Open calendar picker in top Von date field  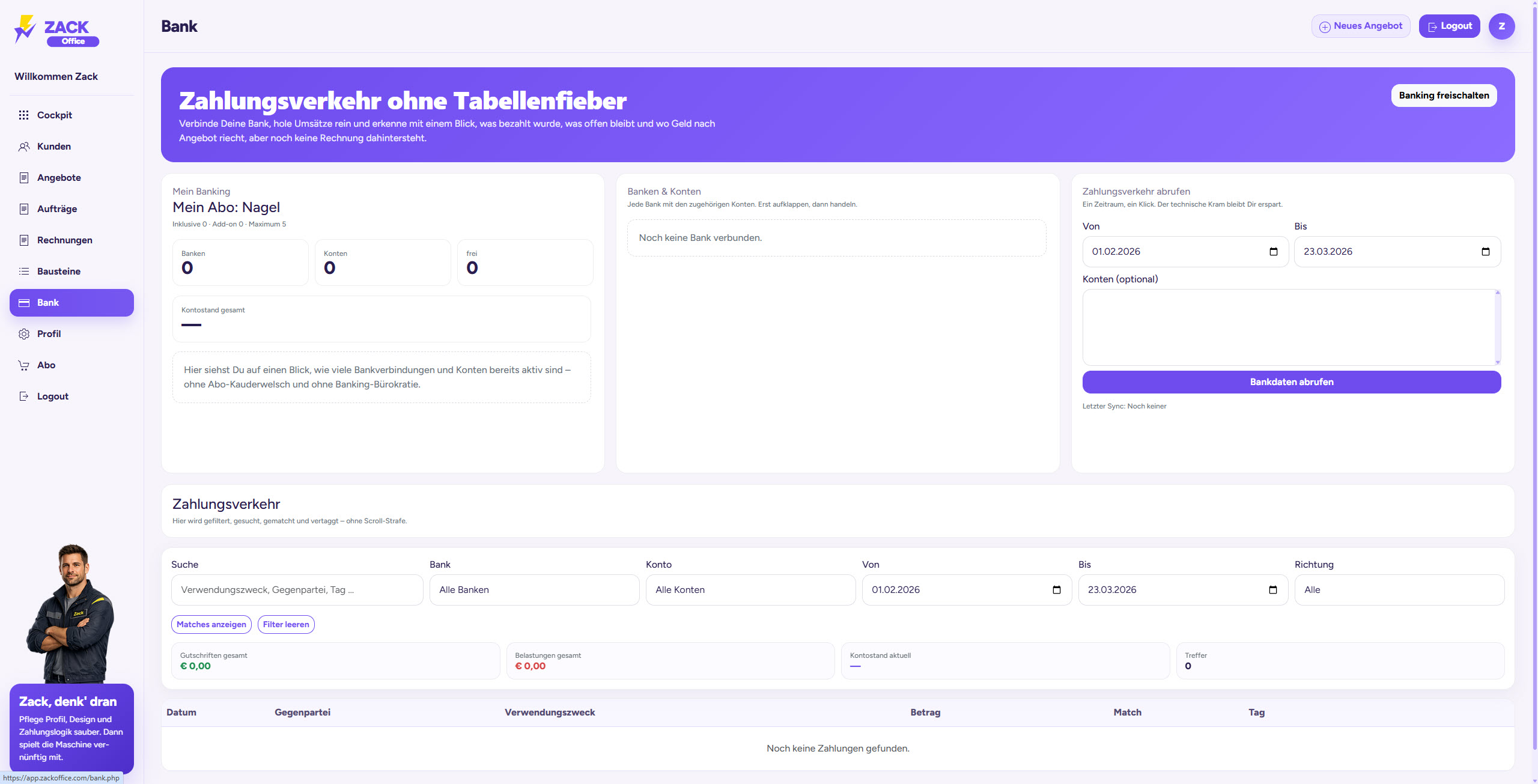(1273, 252)
